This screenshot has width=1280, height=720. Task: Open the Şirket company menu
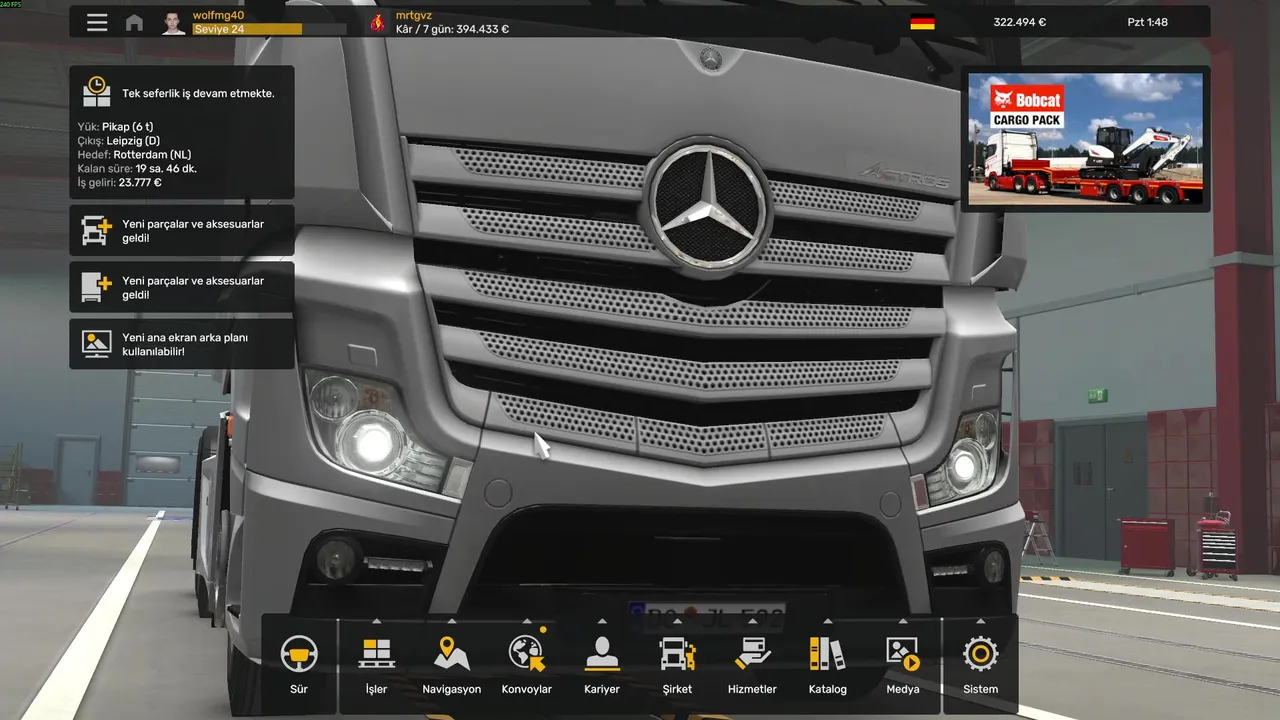pos(677,665)
